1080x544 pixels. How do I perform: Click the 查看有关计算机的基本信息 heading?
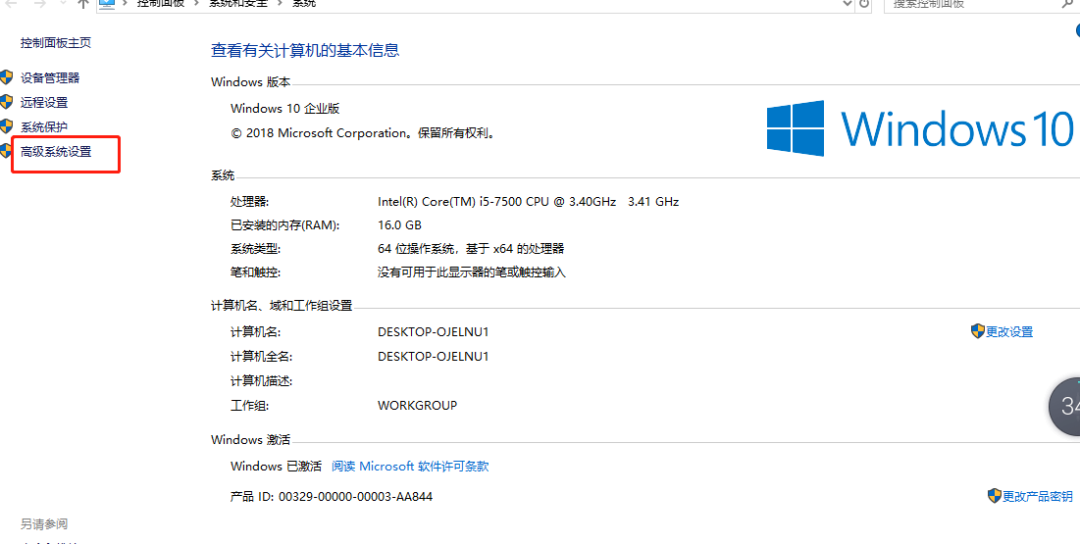[x=305, y=50]
